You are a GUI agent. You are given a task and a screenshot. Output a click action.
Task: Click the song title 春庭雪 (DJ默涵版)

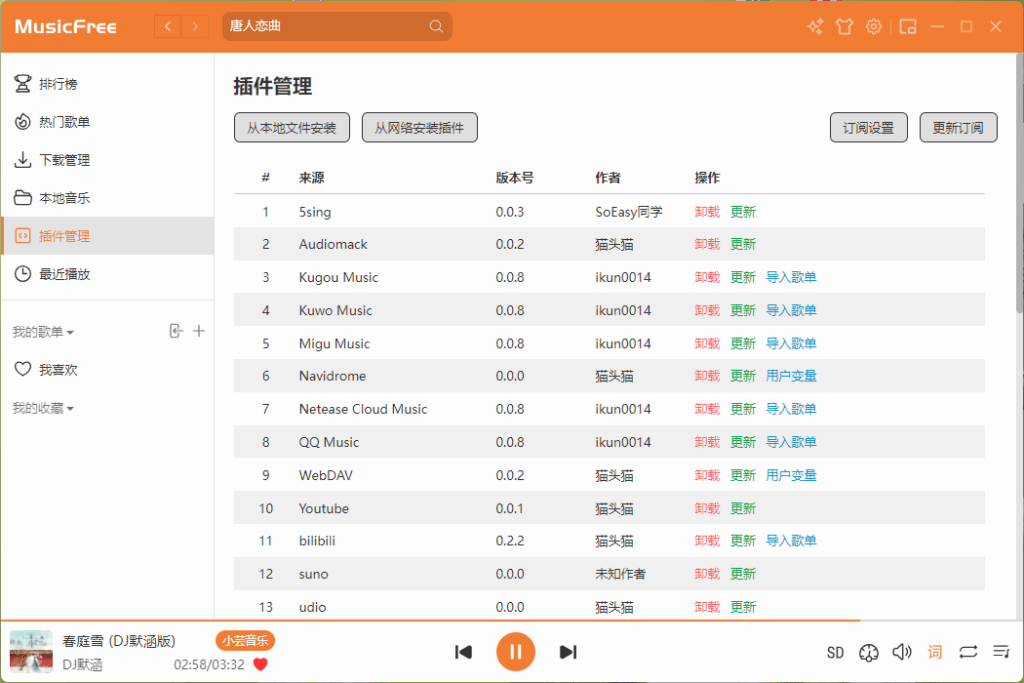[119, 641]
